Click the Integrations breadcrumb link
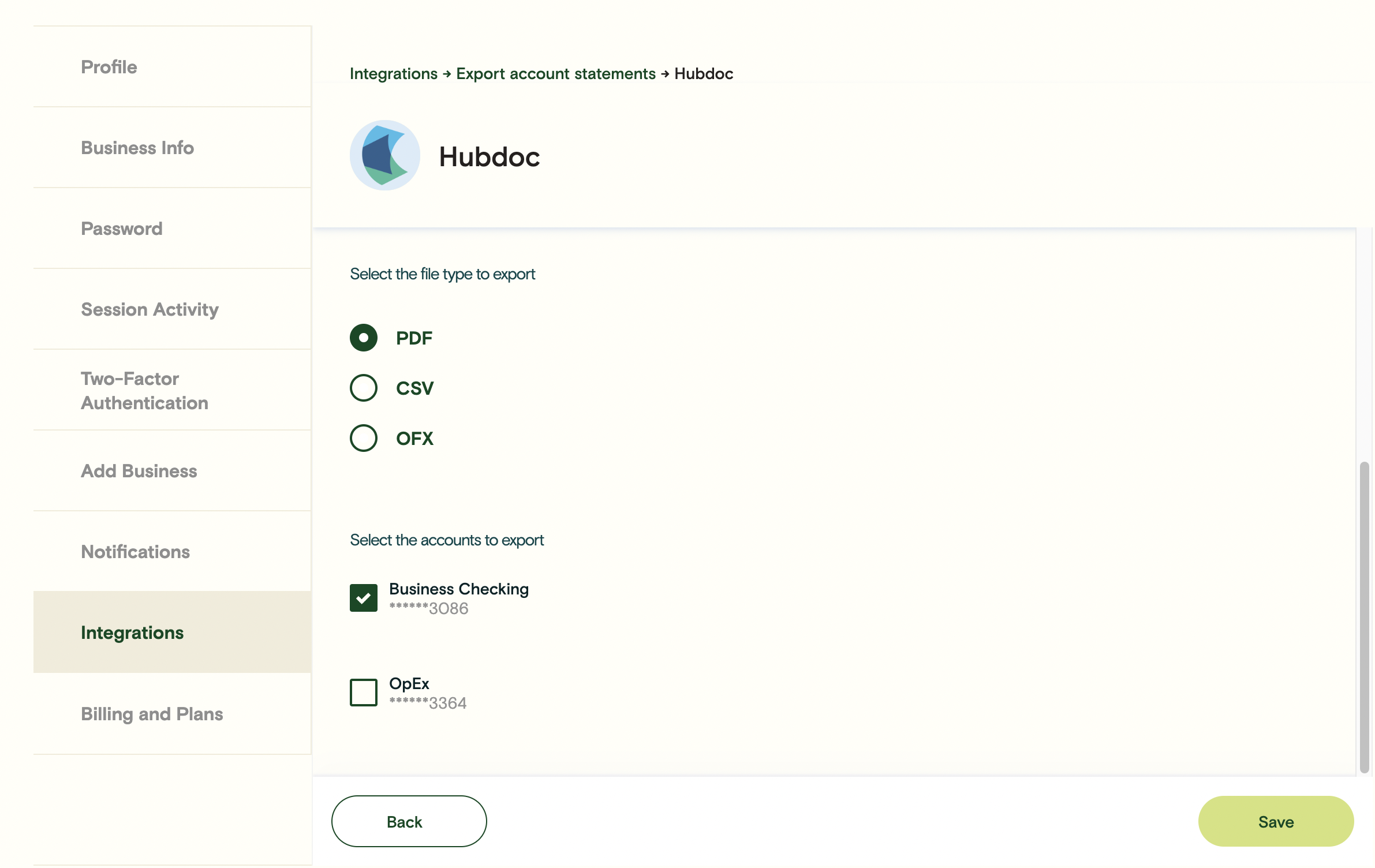 [x=394, y=74]
